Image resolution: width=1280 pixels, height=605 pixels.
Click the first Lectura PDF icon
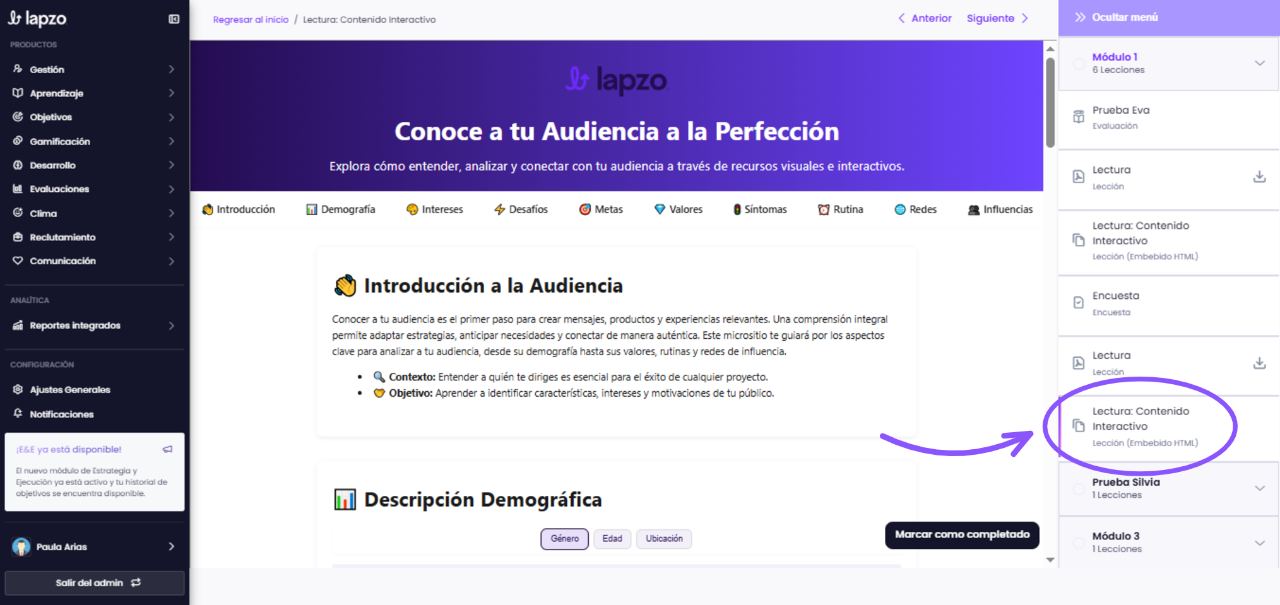[1078, 177]
